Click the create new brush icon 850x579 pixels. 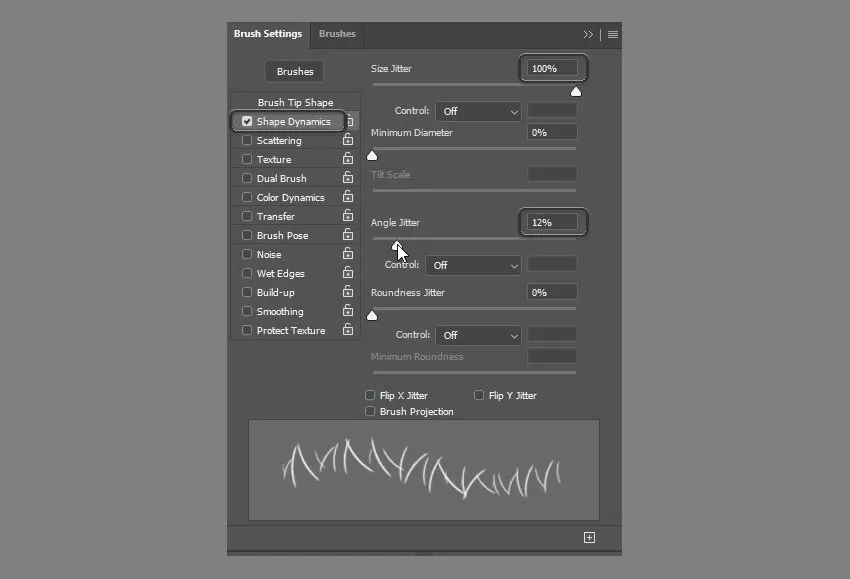click(589, 538)
